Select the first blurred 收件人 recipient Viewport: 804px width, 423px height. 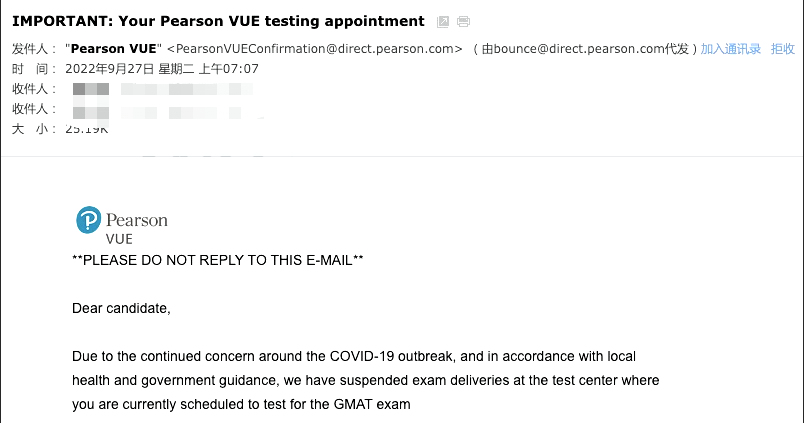(x=160, y=90)
